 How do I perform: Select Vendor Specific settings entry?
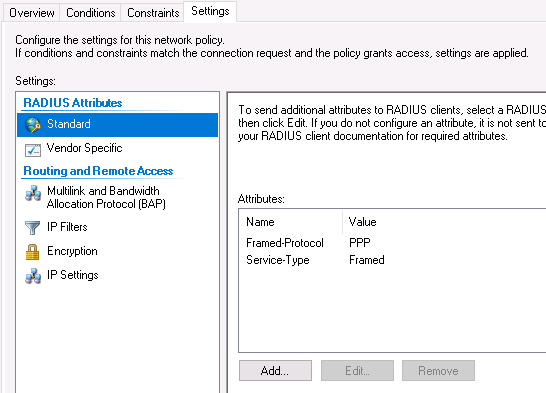[118, 149]
